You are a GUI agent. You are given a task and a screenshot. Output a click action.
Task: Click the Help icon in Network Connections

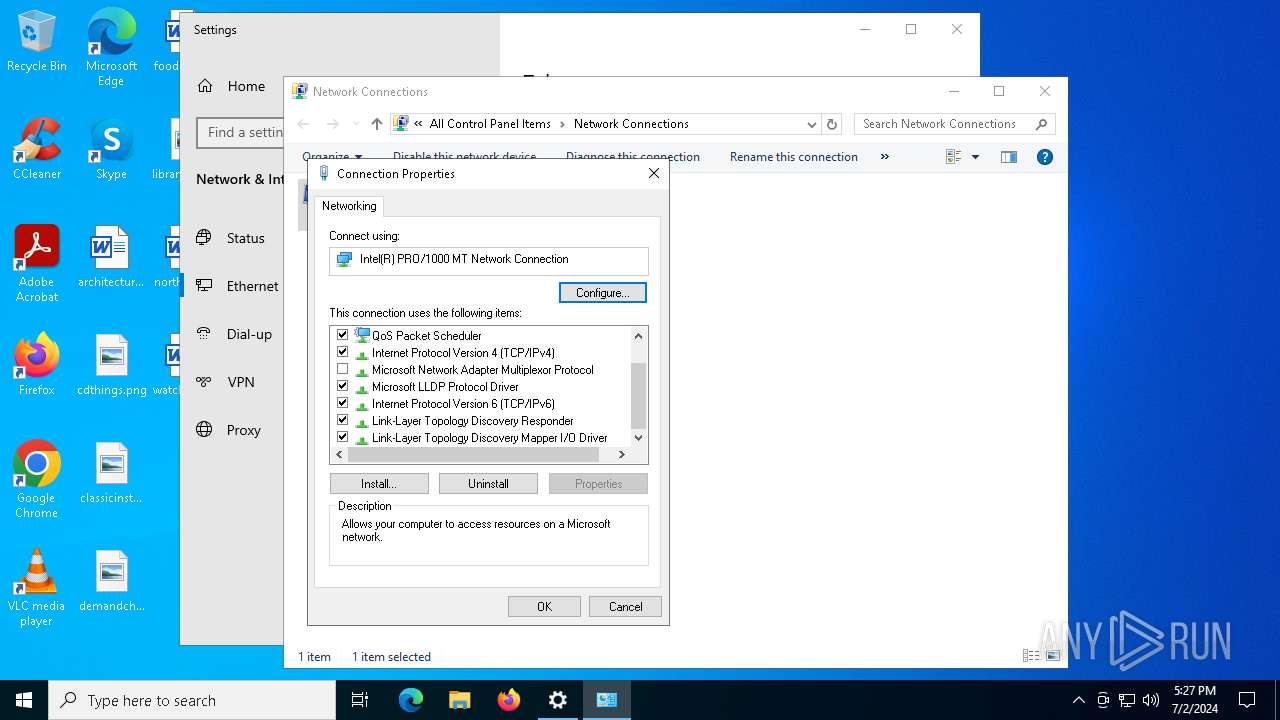(x=1045, y=157)
